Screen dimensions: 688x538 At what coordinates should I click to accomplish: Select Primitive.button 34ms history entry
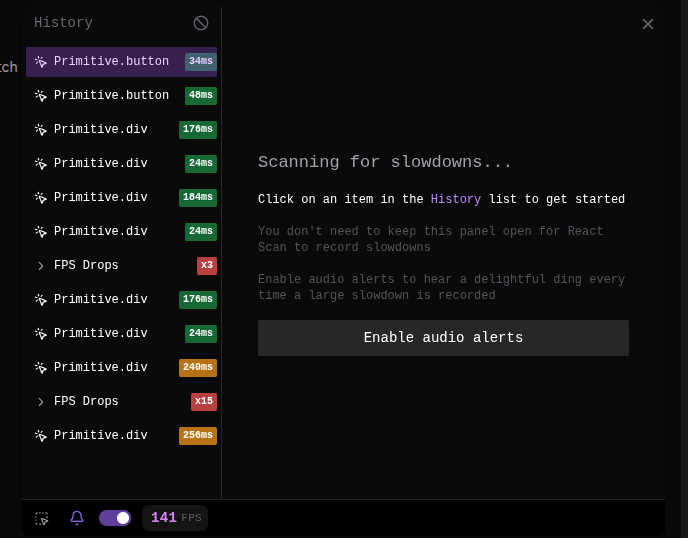[x=121, y=61]
